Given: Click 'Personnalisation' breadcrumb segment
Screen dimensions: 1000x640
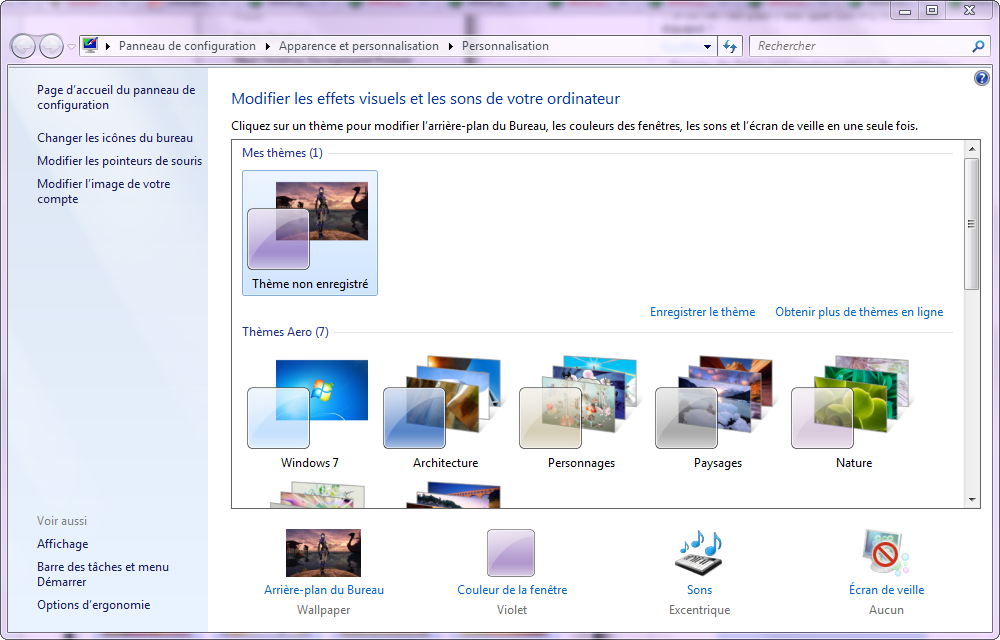Looking at the screenshot, I should (505, 46).
